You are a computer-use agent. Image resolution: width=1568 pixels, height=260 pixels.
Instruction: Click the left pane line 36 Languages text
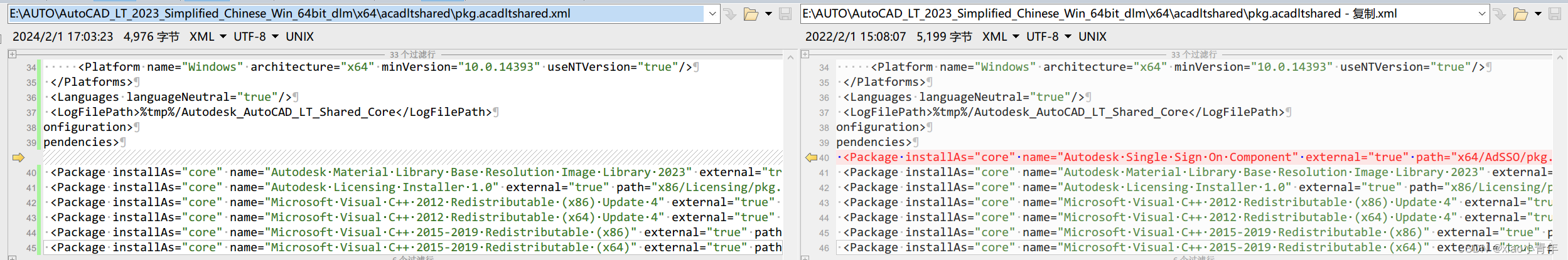point(171,97)
